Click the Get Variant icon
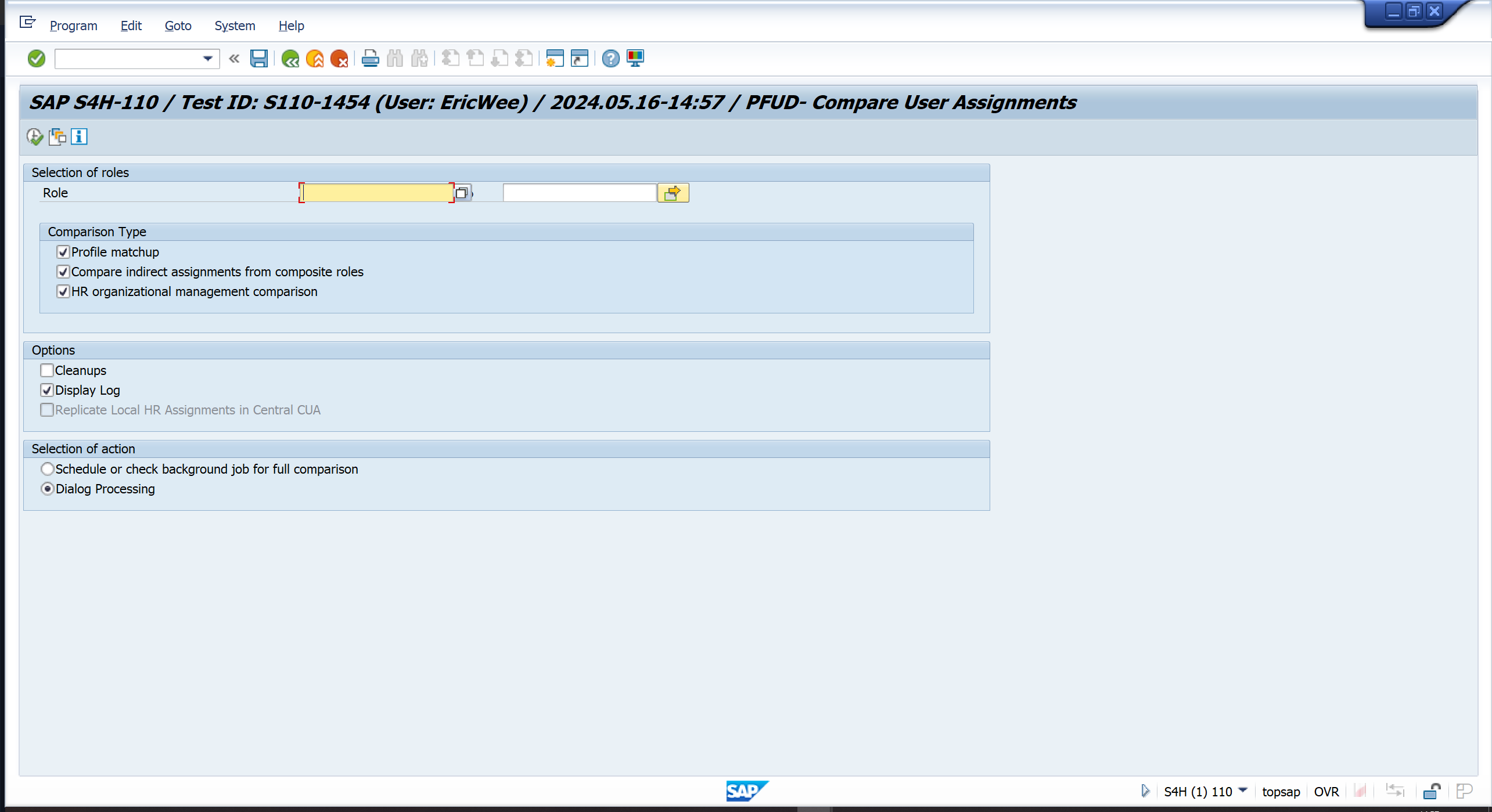Viewport: 1492px width, 812px height. pos(57,137)
